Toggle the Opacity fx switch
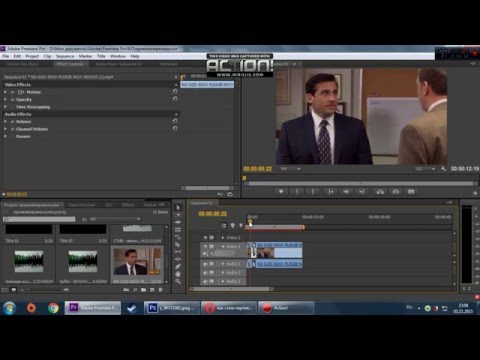 pos(13,100)
